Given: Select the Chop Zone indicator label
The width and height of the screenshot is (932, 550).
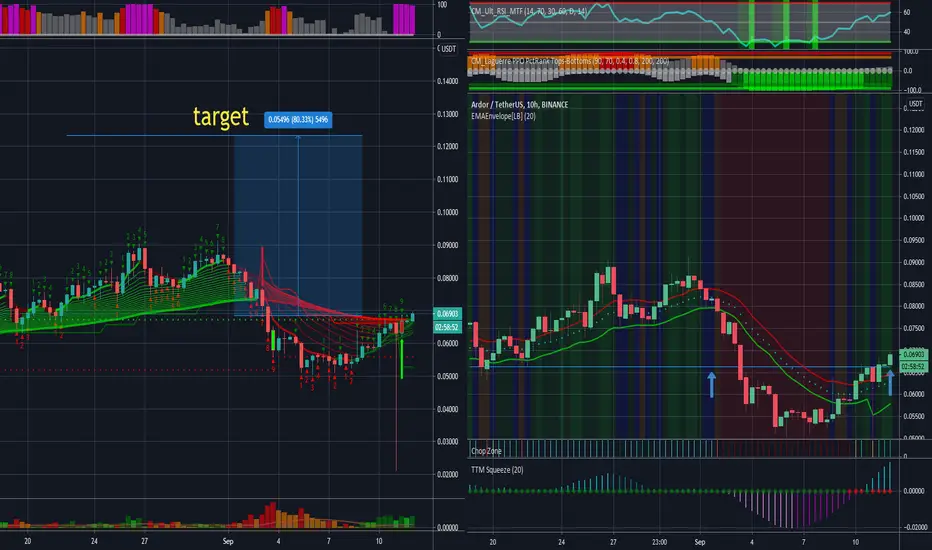Looking at the screenshot, I should coord(486,451).
